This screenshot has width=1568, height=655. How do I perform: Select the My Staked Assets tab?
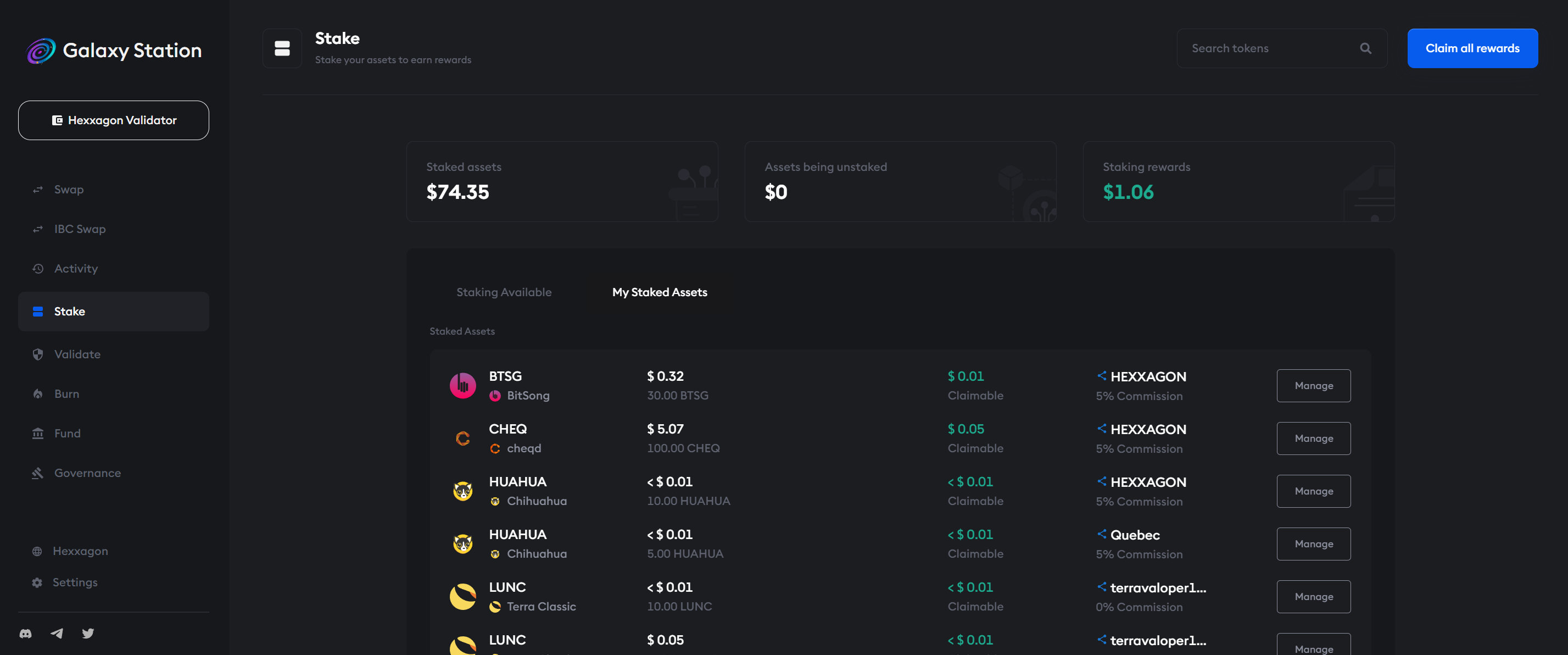pos(659,292)
